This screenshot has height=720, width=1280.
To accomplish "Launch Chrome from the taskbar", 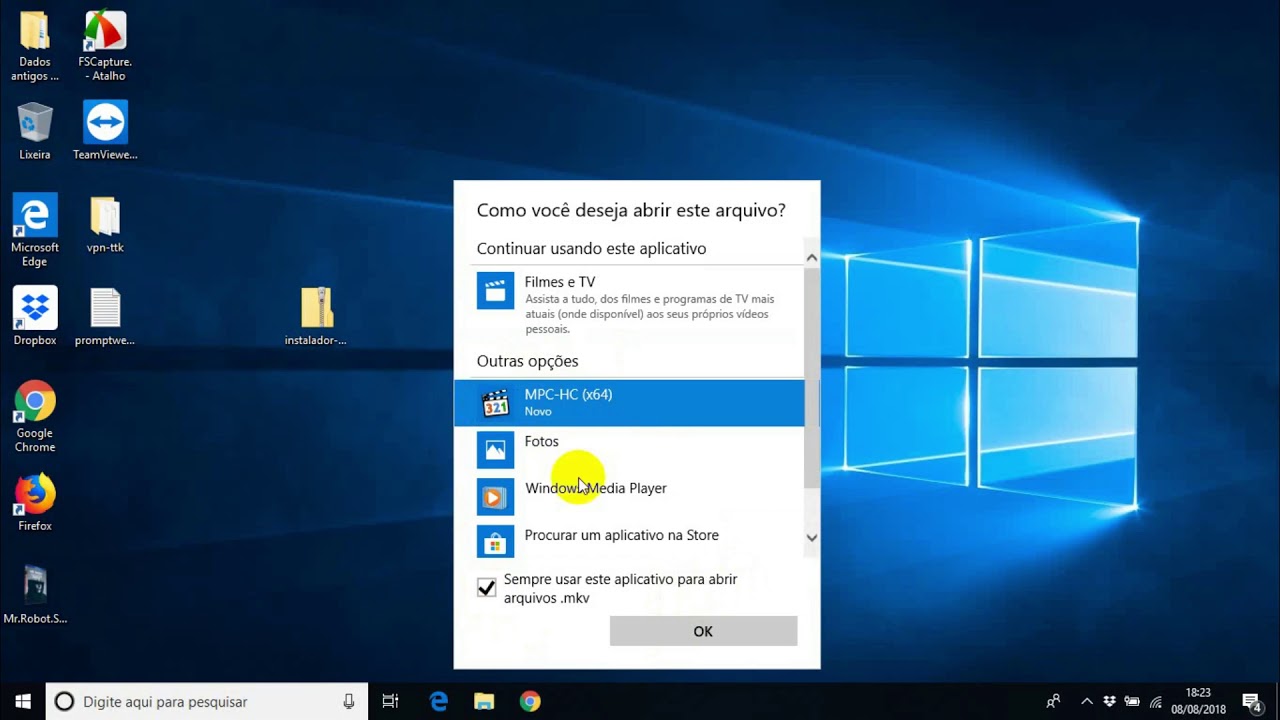I will tap(530, 701).
